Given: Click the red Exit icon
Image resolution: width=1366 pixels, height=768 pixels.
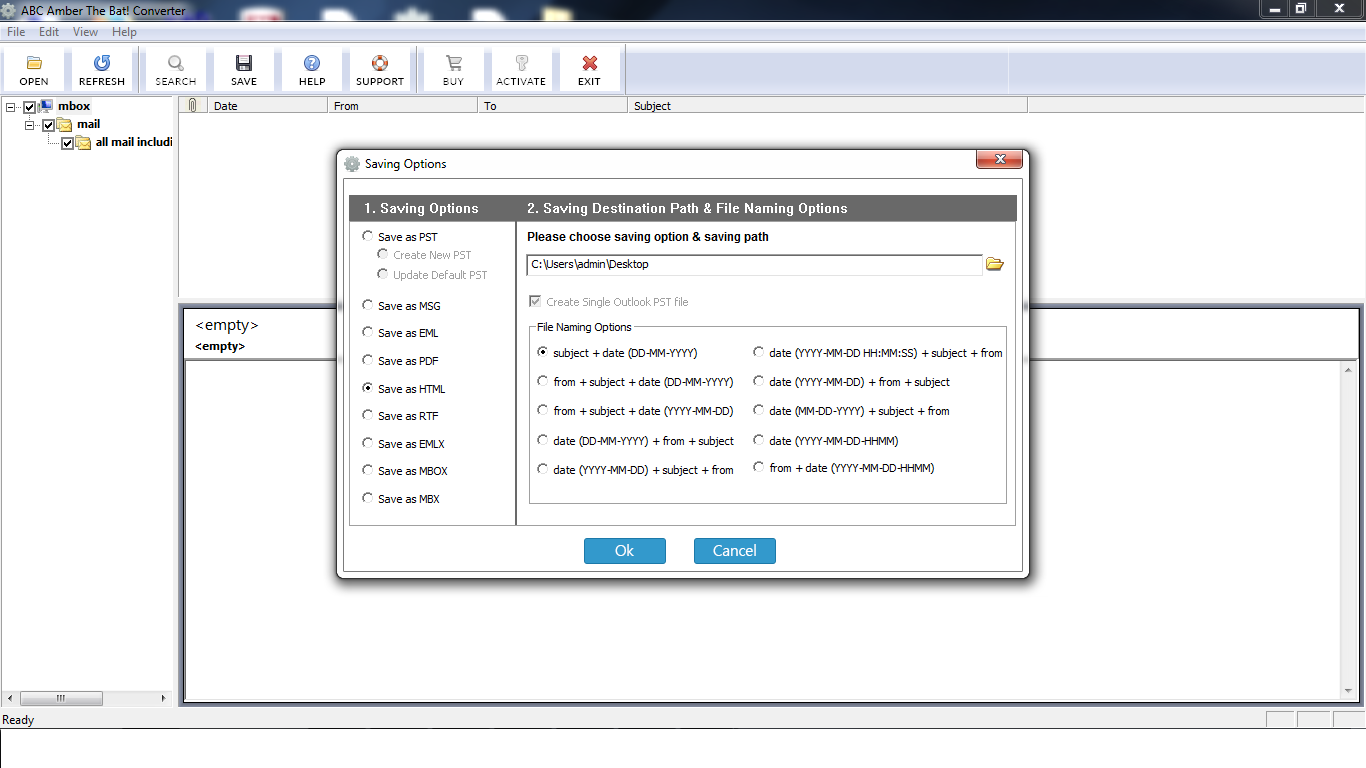Looking at the screenshot, I should pyautogui.click(x=590, y=63).
